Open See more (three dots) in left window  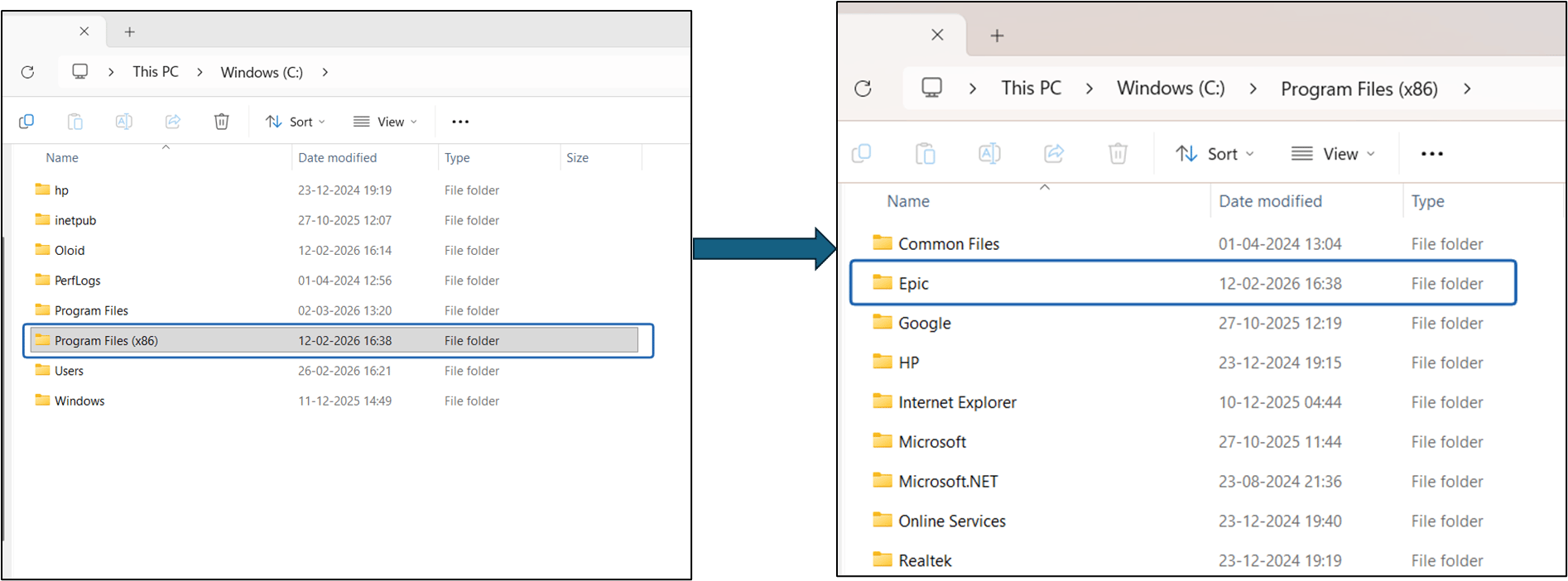tap(460, 122)
